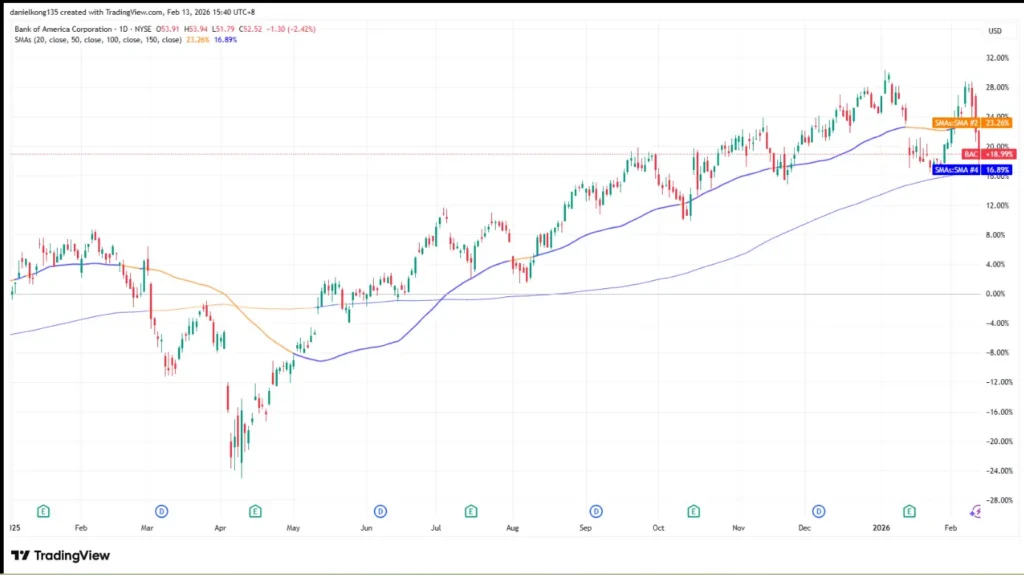Screen dimensions: 1024x575
Task: Select the dividend marker just after Sep
Action: point(596,511)
